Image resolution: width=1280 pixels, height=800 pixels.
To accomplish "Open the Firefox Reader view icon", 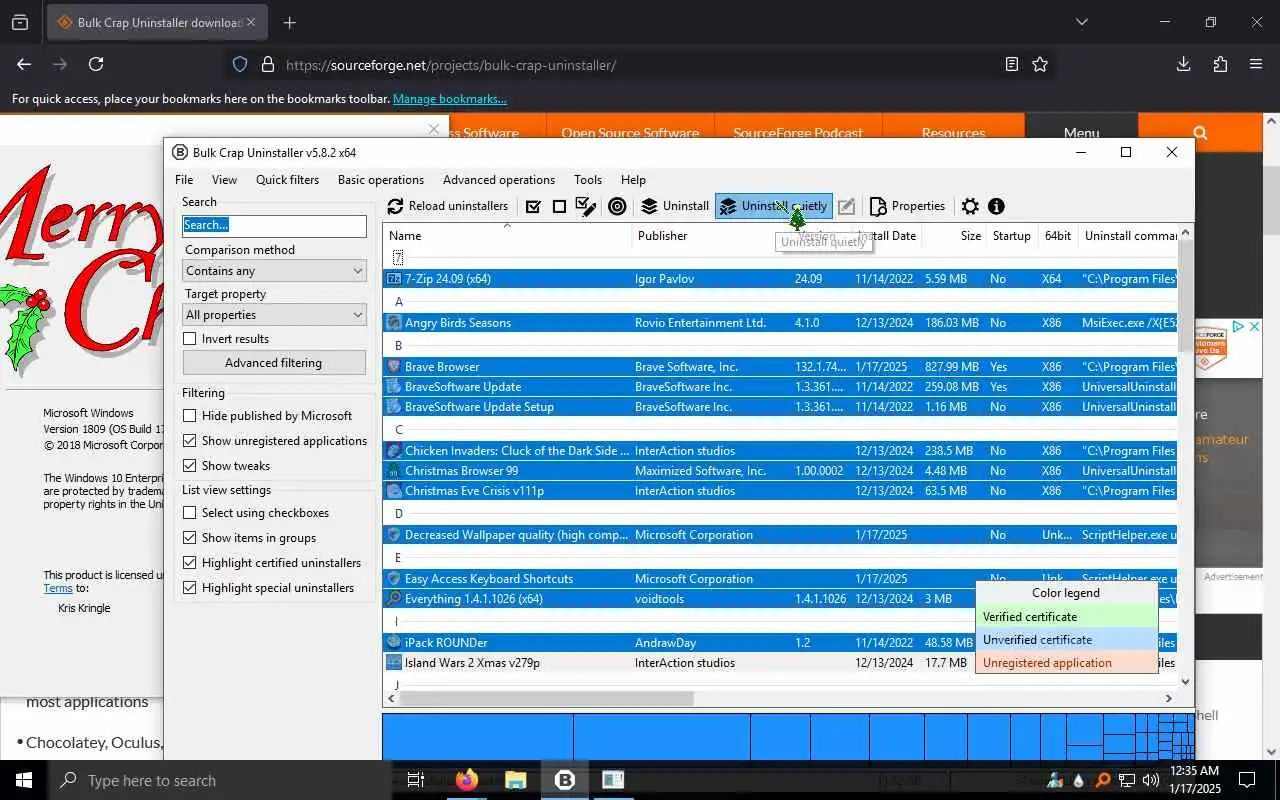I will coord(1012,64).
